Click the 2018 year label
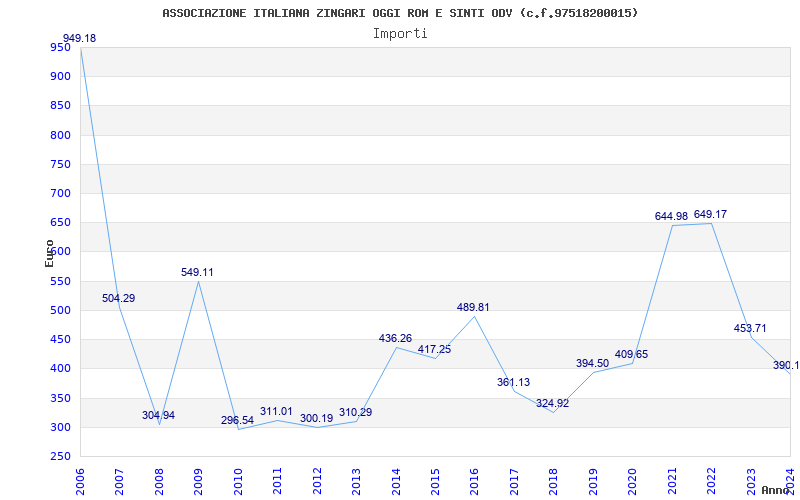The width and height of the screenshot is (800, 500). tap(554, 482)
